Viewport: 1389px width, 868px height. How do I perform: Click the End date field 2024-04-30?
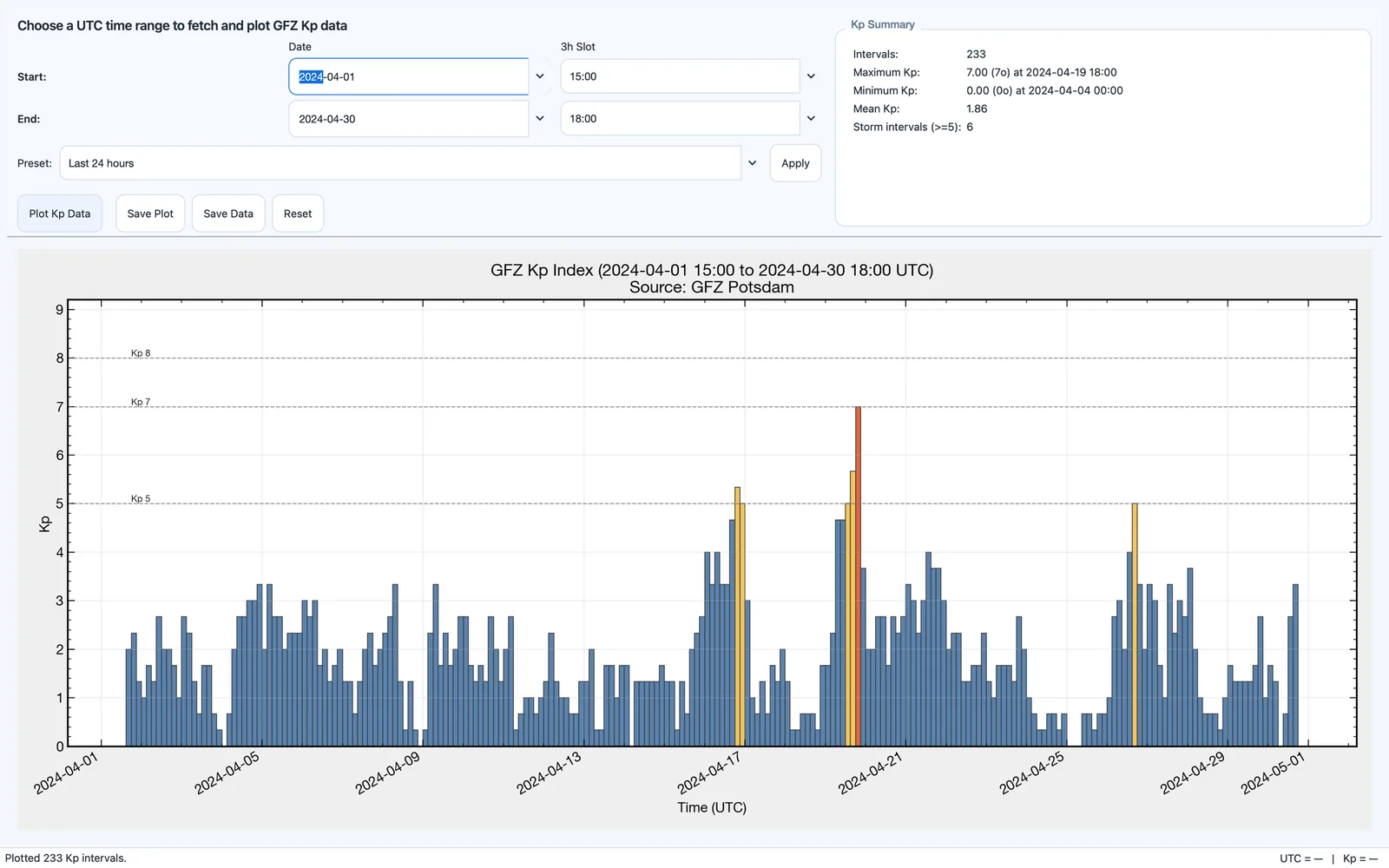pyautogui.click(x=409, y=119)
